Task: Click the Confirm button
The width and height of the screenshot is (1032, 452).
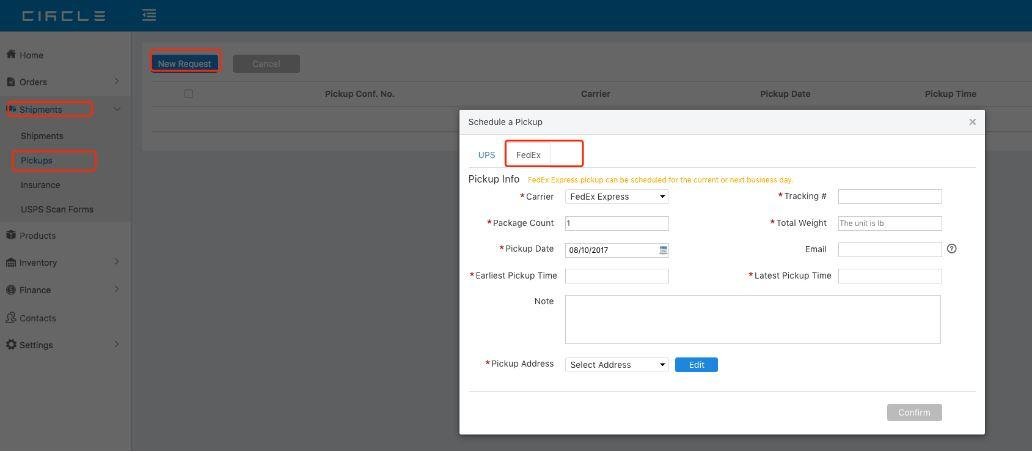Action: 914,413
